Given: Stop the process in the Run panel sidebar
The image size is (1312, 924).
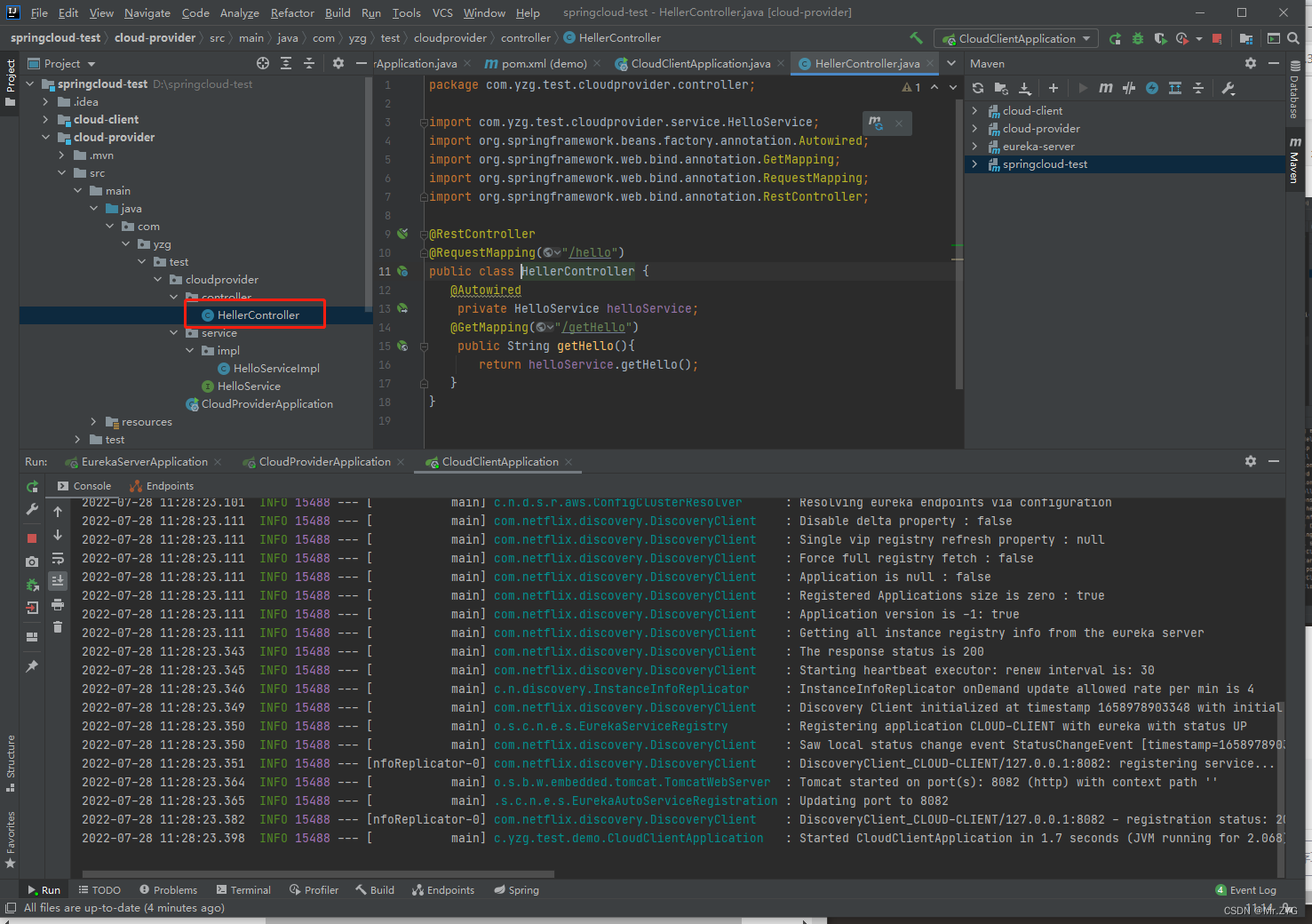Looking at the screenshot, I should click(x=32, y=538).
